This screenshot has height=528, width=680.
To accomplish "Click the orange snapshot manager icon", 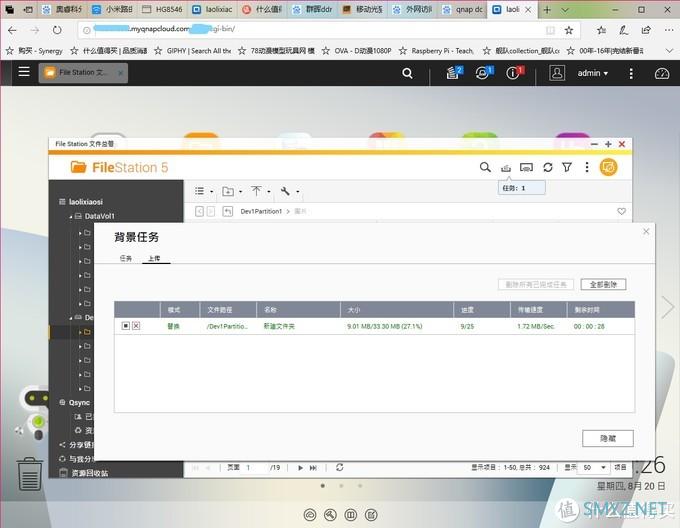I will click(608, 167).
